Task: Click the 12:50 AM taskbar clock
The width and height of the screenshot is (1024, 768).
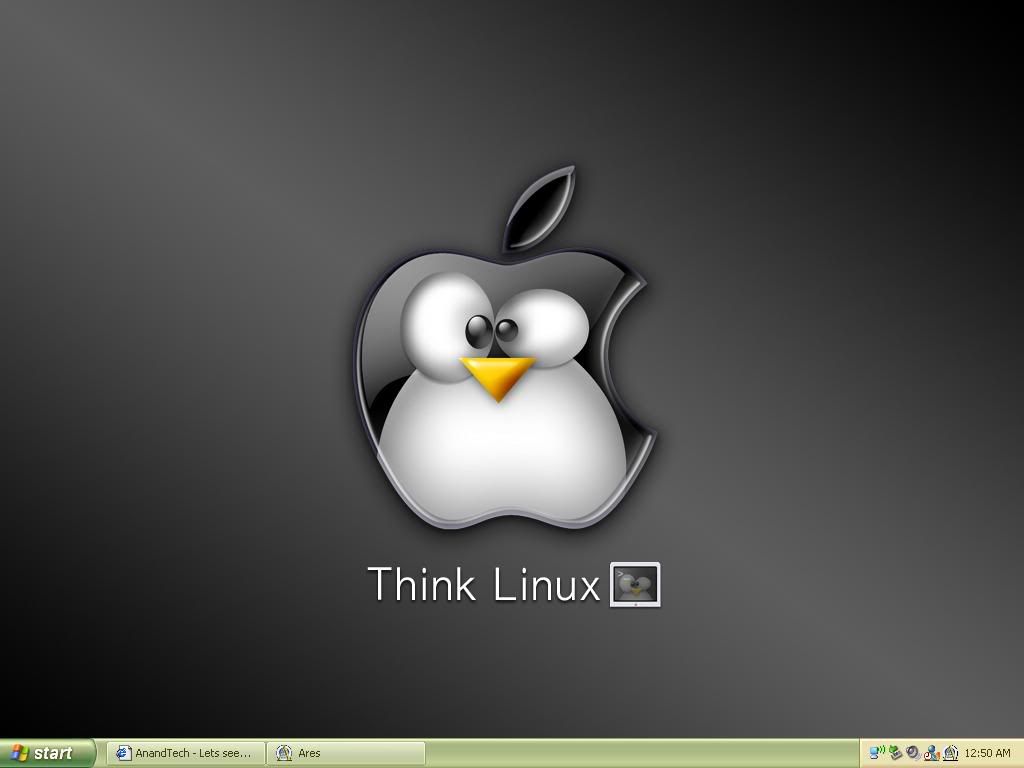Action: 987,753
